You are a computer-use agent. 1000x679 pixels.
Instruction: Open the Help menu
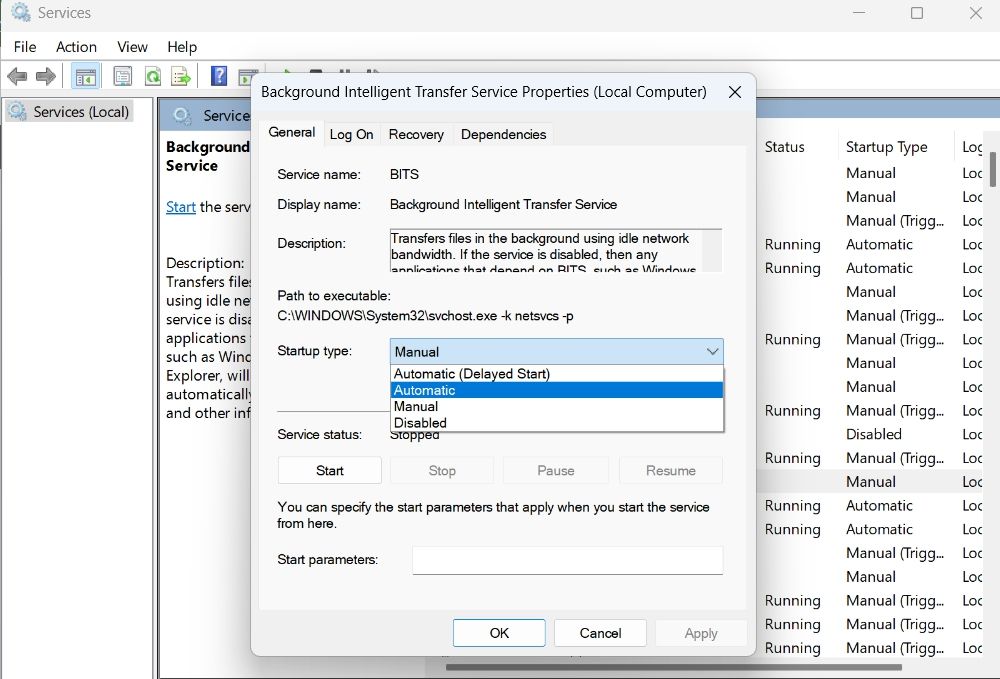[182, 47]
